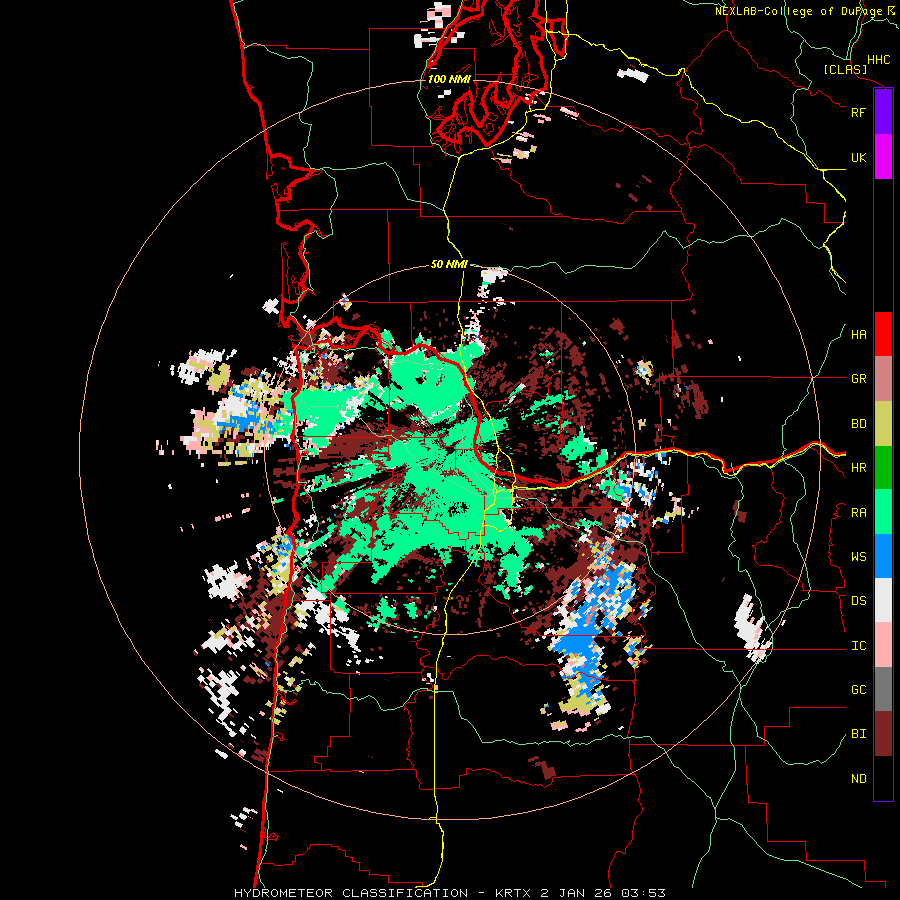900x900 pixels.
Task: Click the RA legend label
Action: pos(858,513)
